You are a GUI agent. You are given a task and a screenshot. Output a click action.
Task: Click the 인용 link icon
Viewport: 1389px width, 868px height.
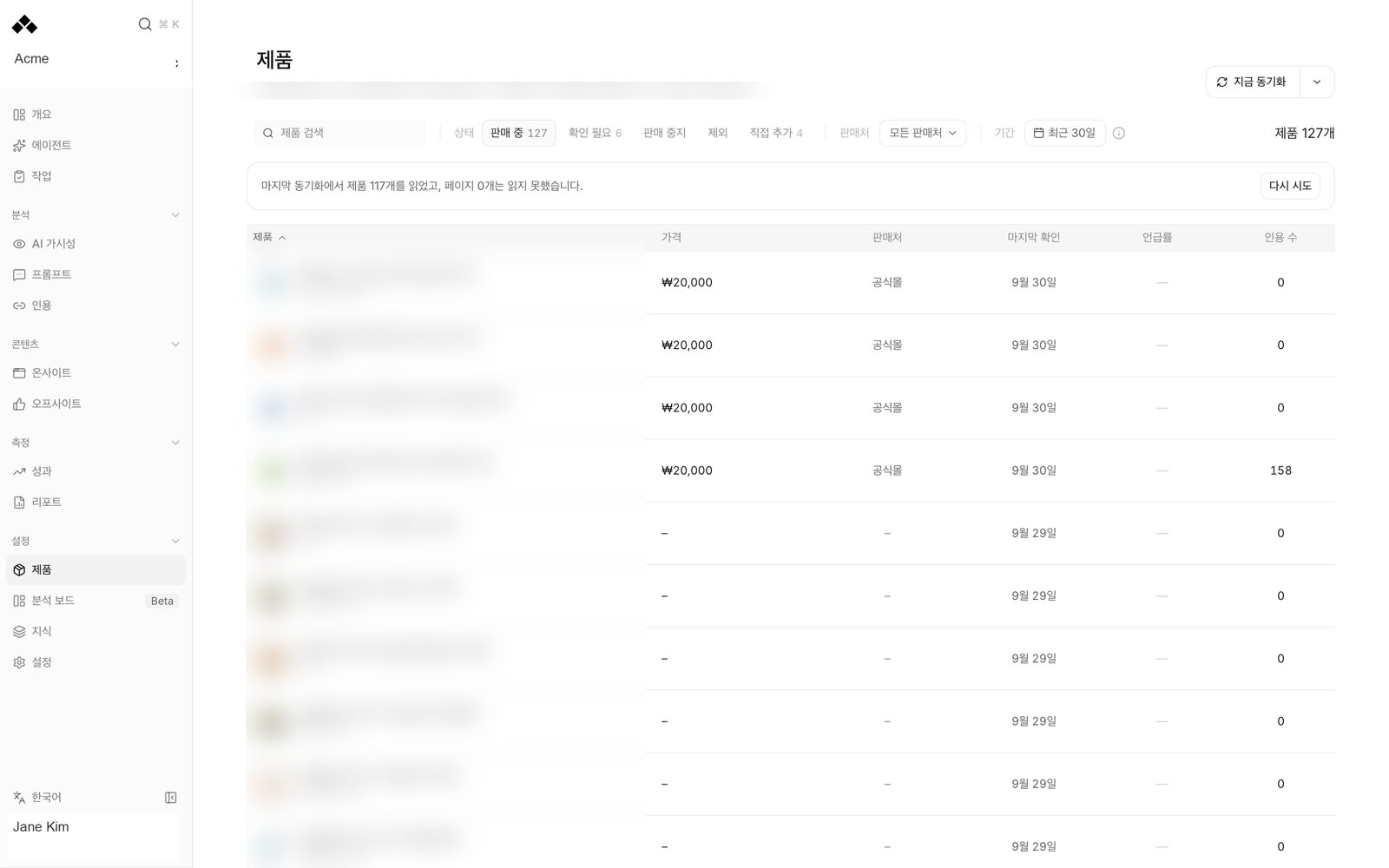(x=19, y=306)
